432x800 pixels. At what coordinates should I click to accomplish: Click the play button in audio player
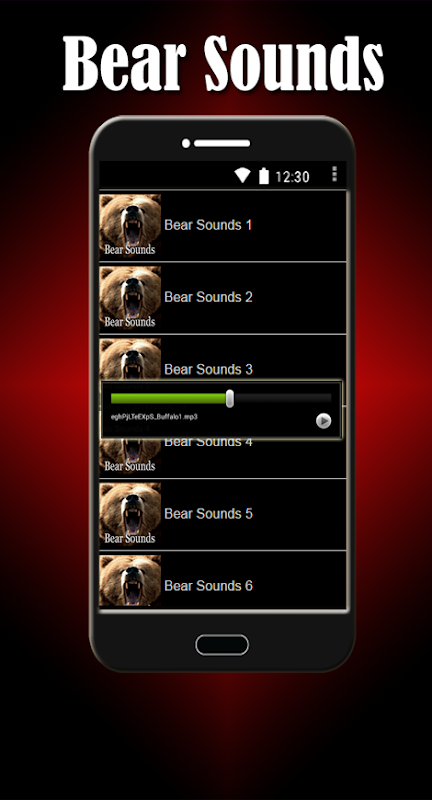pos(323,421)
